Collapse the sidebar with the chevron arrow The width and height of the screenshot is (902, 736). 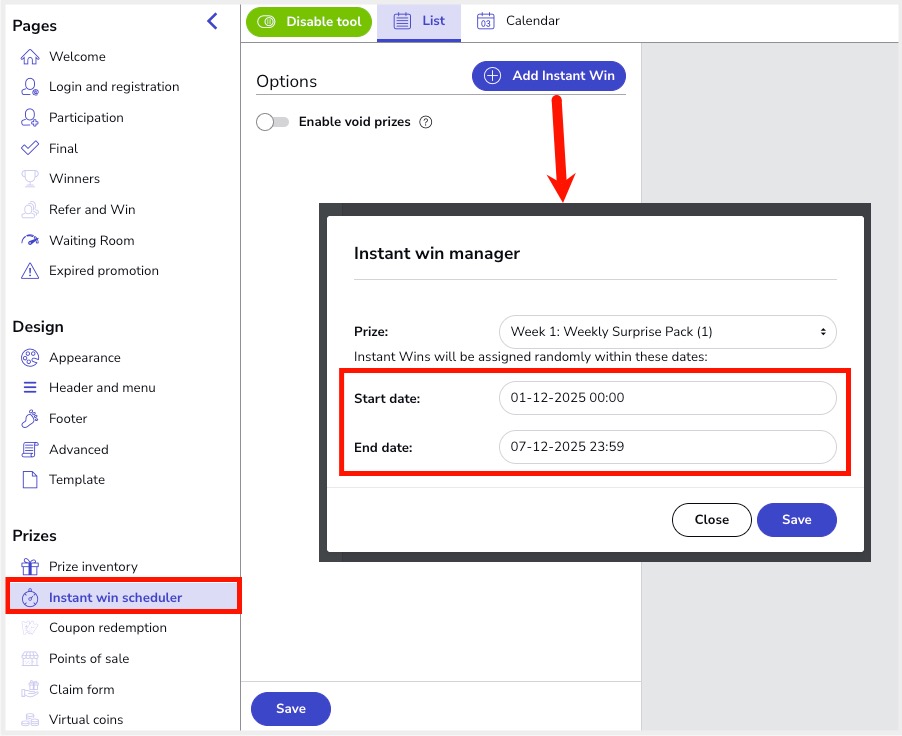click(x=212, y=21)
